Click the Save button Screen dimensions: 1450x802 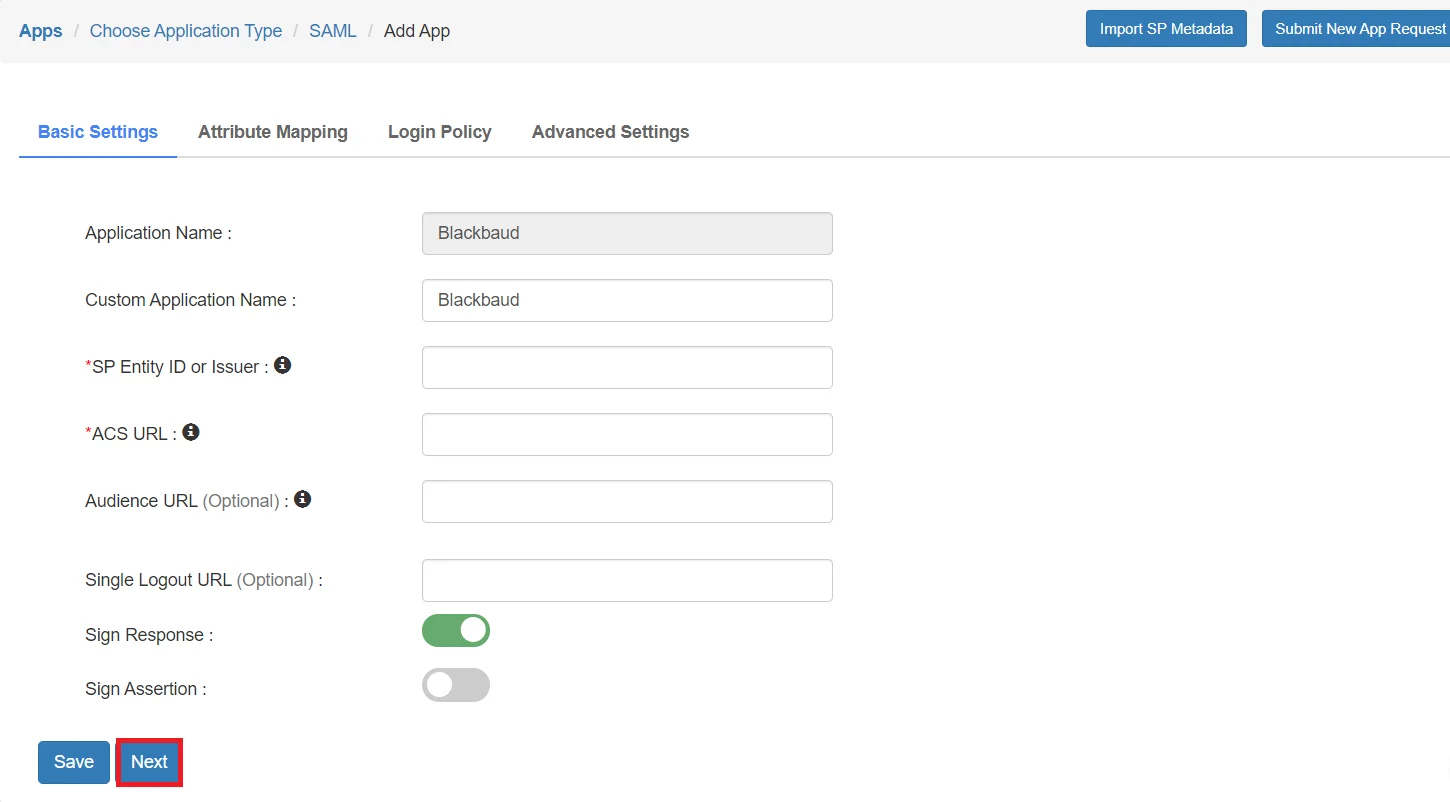click(x=74, y=762)
